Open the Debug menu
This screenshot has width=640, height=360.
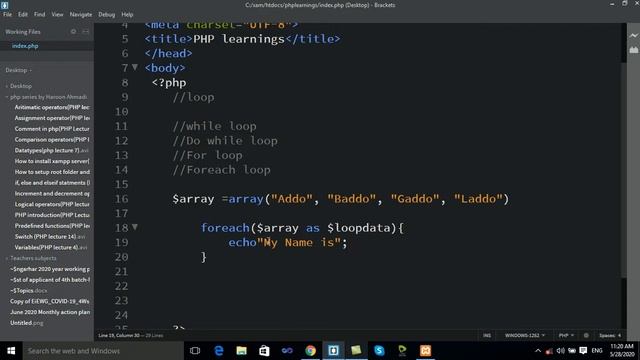pos(107,14)
